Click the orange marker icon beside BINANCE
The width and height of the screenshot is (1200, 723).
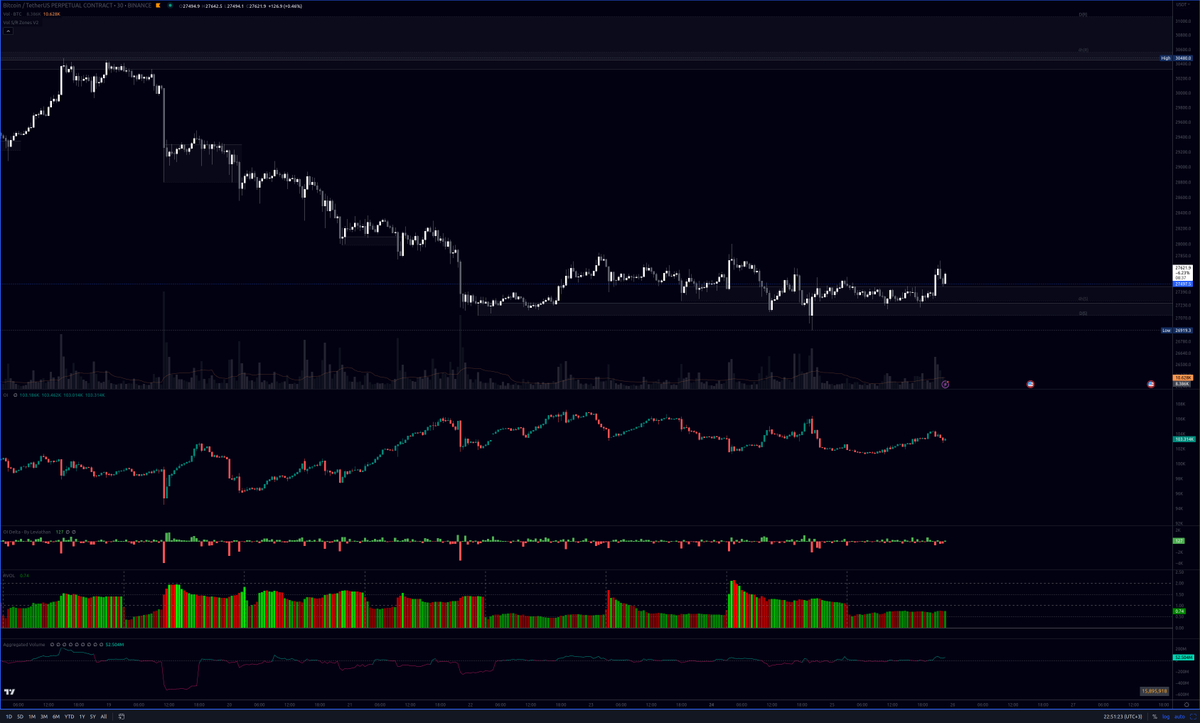point(157,6)
